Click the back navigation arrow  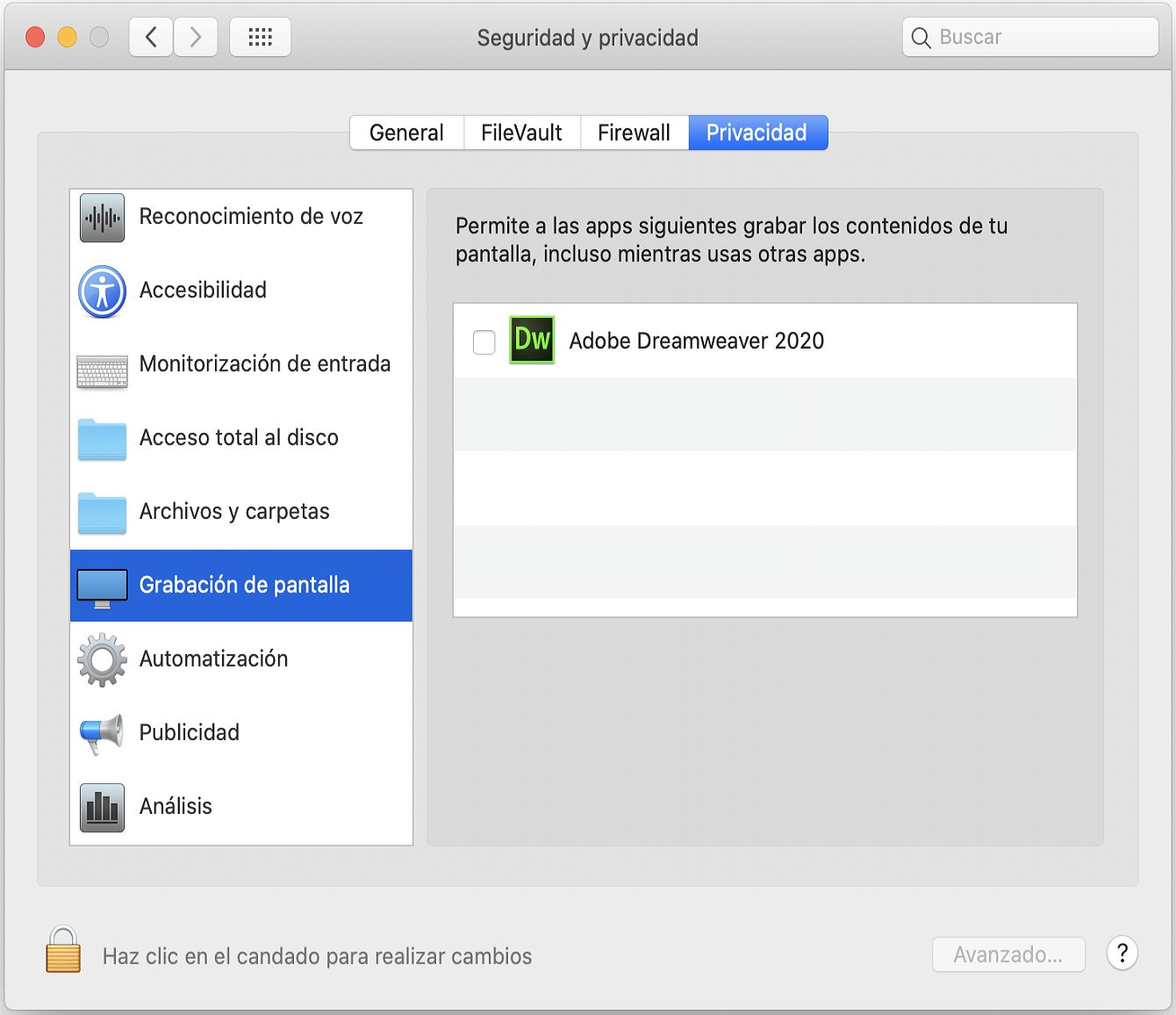(x=150, y=37)
